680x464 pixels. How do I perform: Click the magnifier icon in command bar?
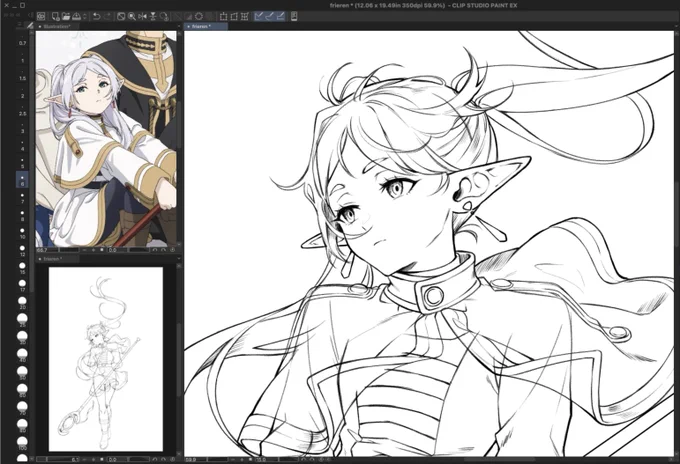131,16
